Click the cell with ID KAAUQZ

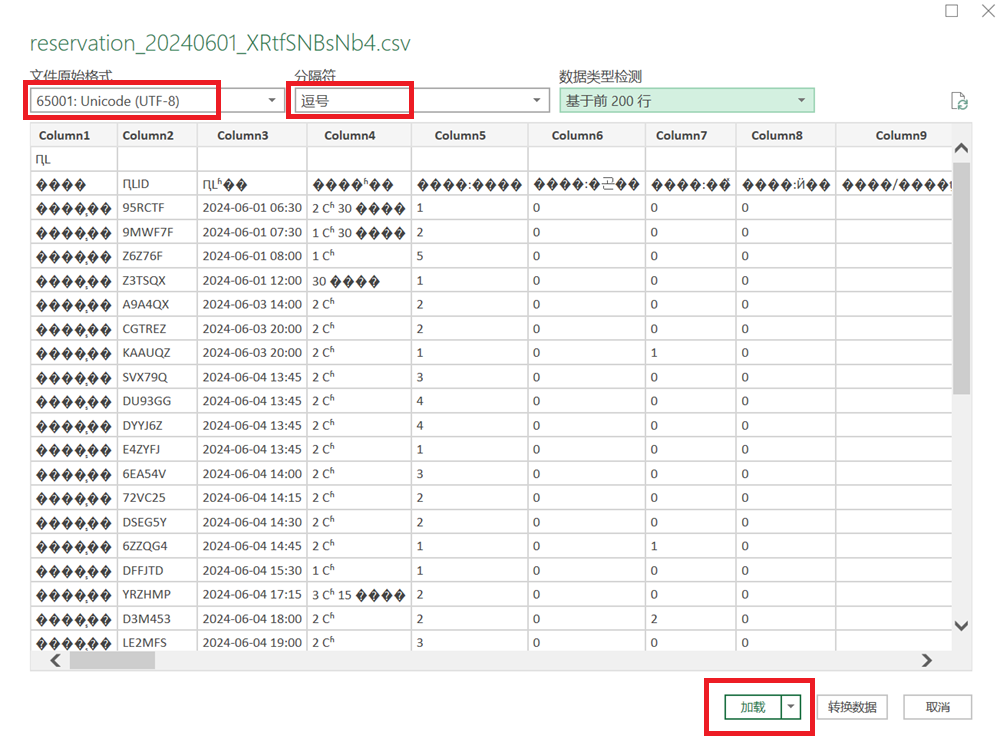[157, 353]
